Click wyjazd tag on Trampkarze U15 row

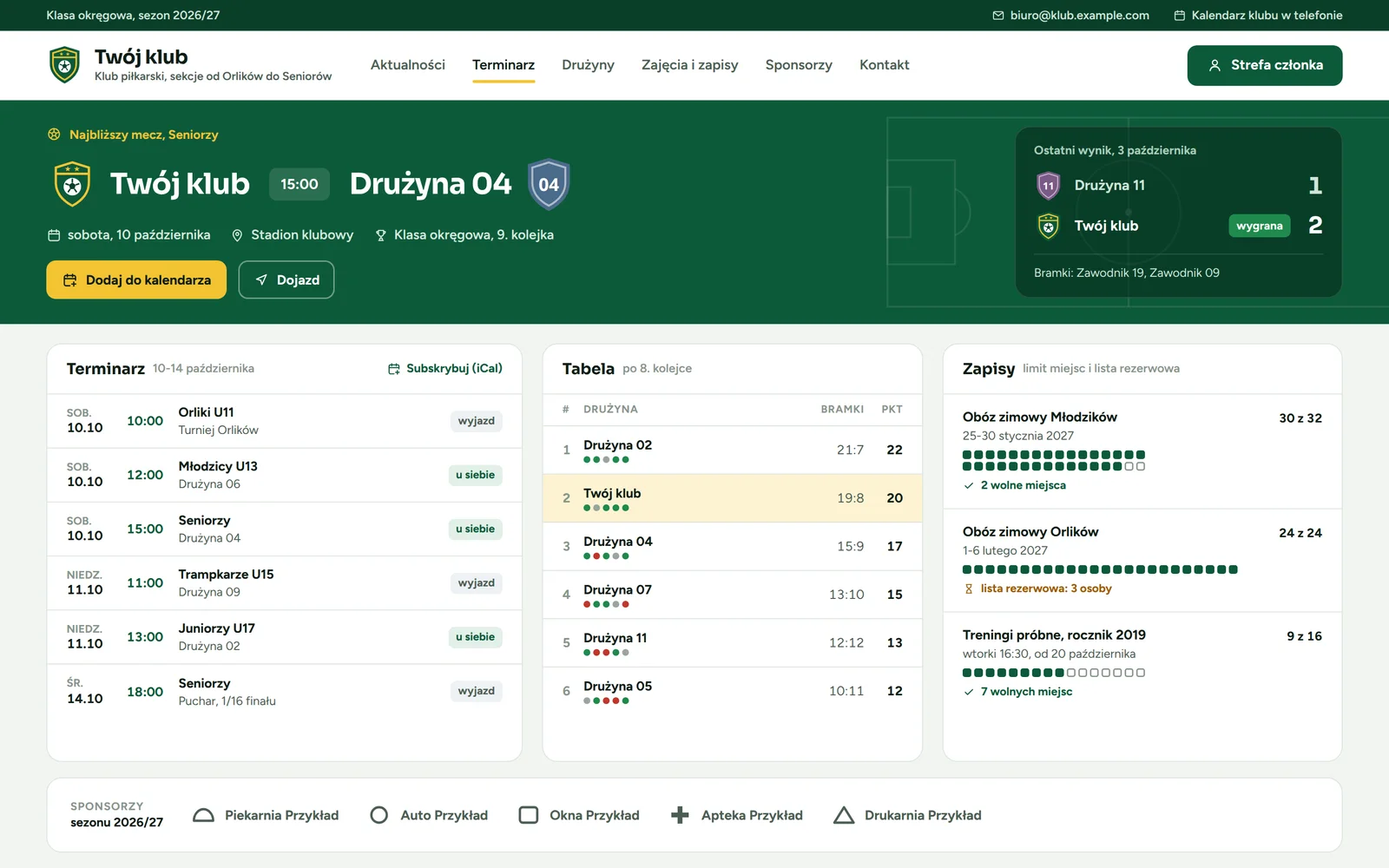point(477,583)
